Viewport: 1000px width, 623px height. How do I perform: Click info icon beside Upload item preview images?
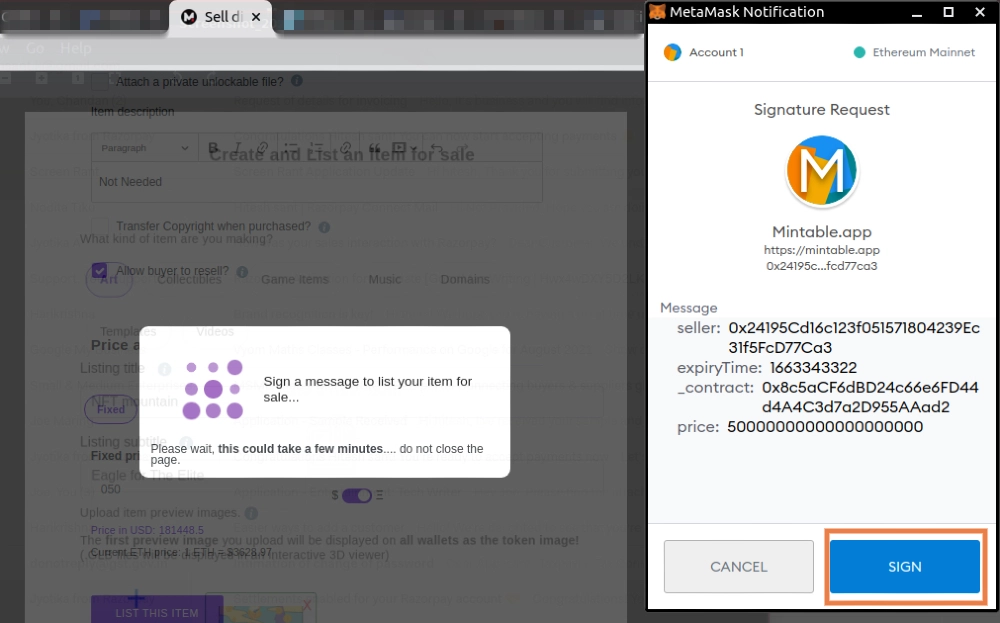tap(251, 513)
